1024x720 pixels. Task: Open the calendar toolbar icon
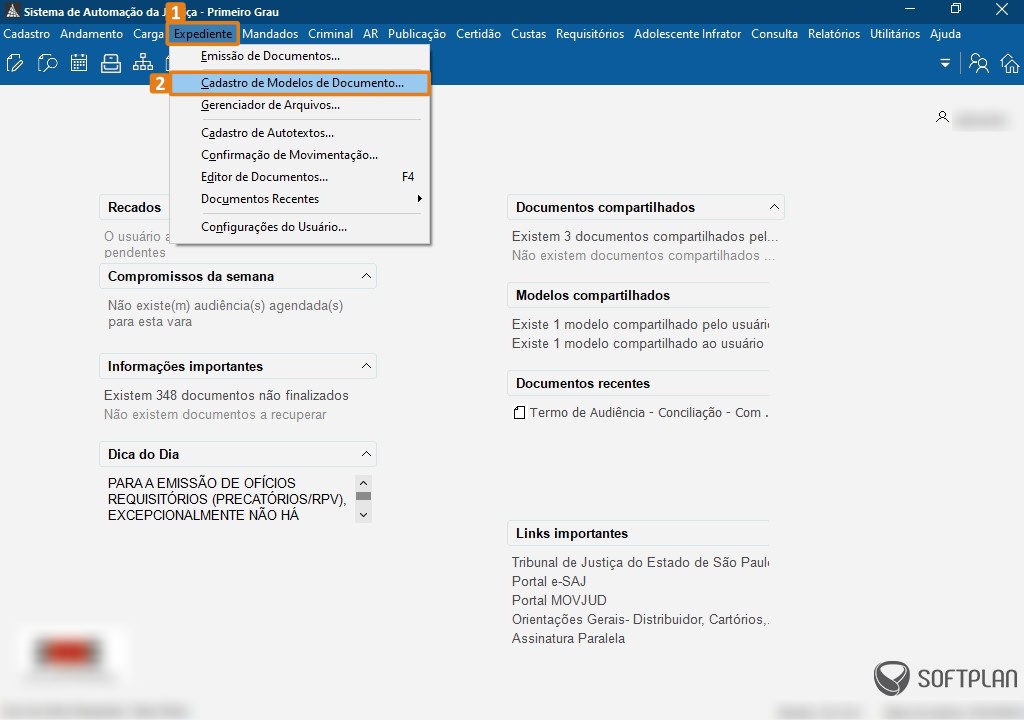pos(79,63)
